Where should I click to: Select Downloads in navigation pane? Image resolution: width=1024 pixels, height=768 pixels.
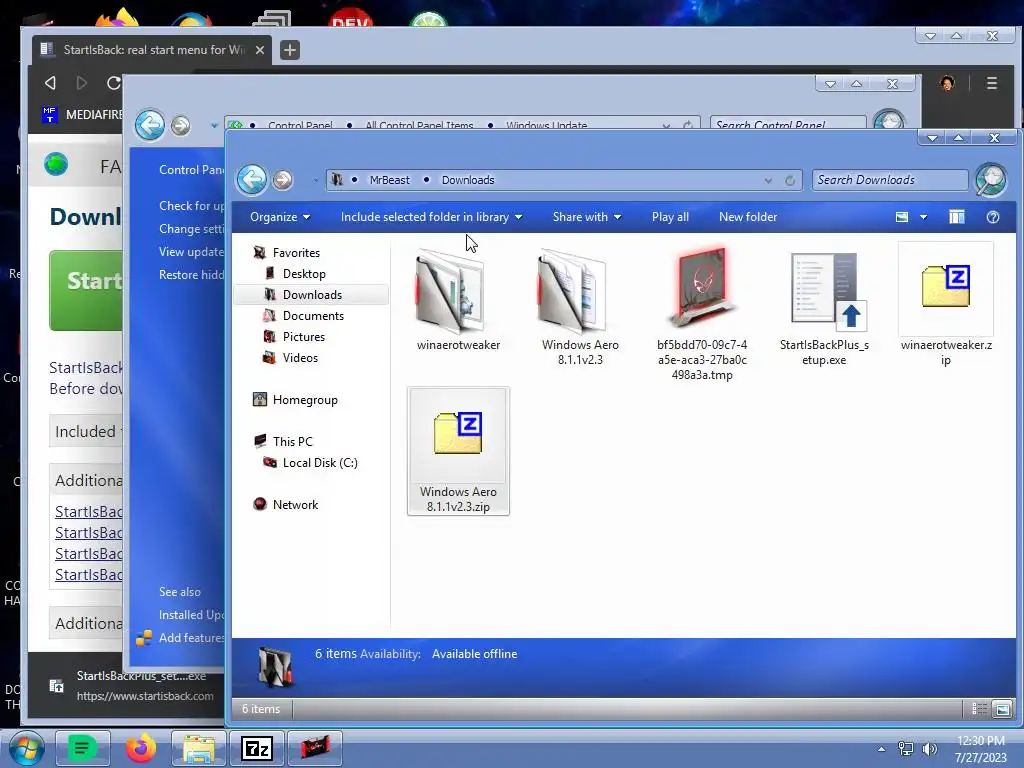pos(312,295)
